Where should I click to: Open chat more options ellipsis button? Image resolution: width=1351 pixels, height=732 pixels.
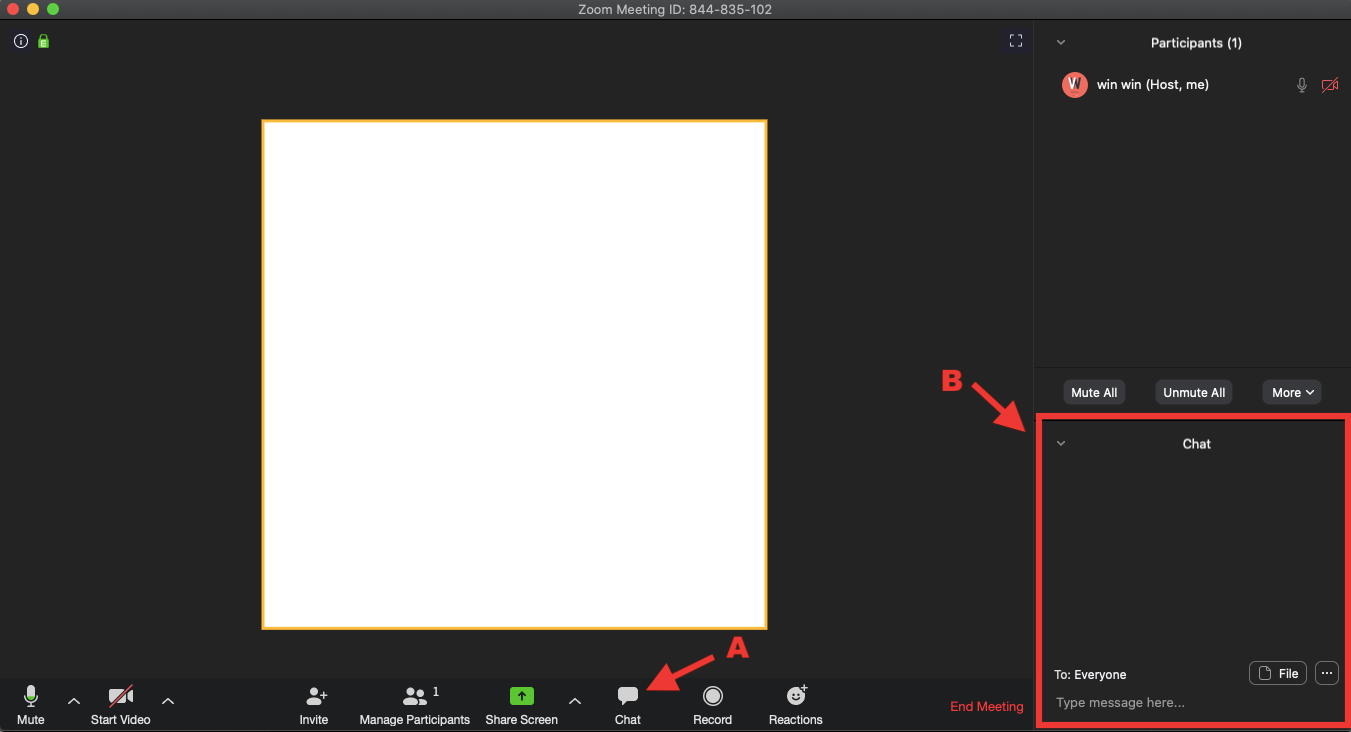[x=1327, y=673]
